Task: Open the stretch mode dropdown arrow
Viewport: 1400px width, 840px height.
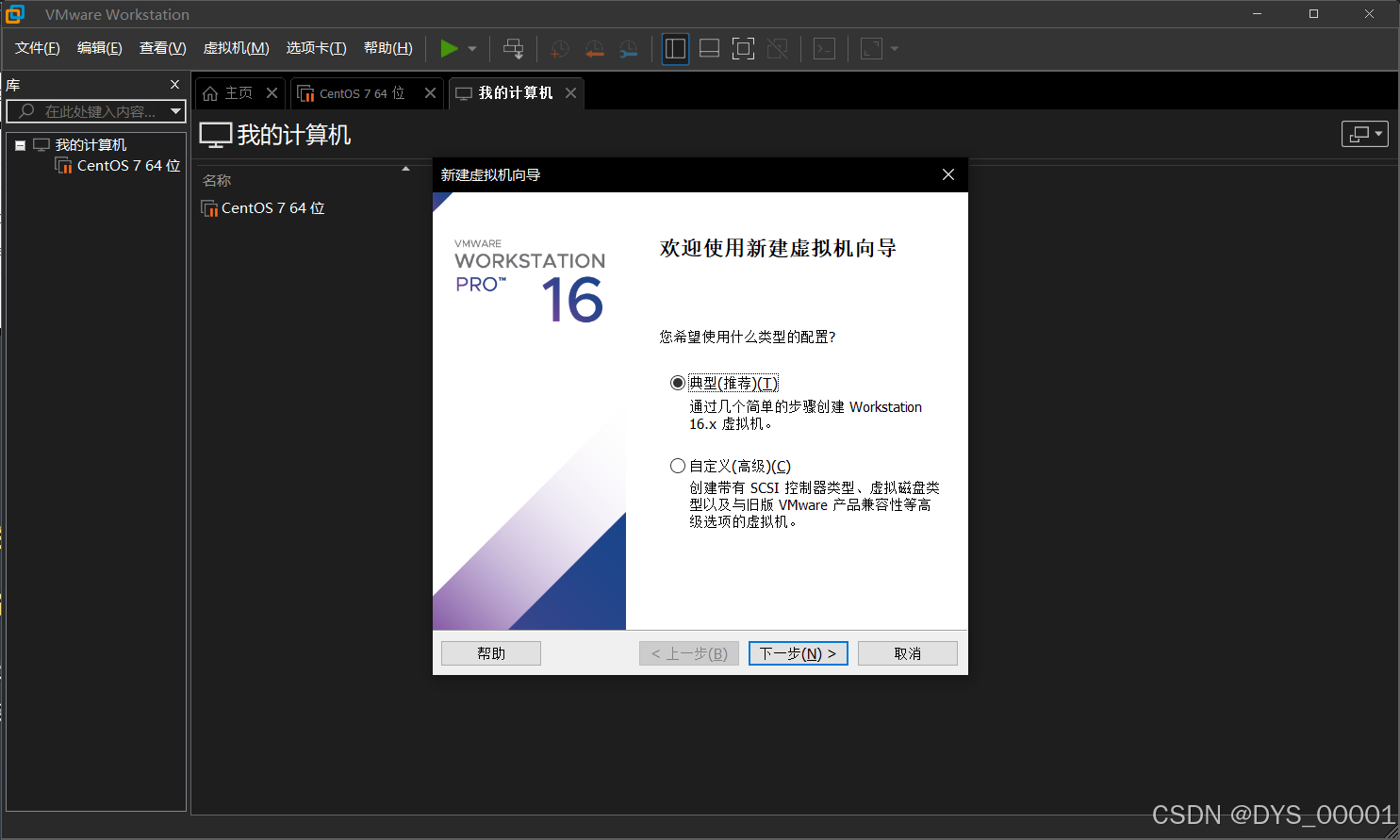Action: point(895,49)
